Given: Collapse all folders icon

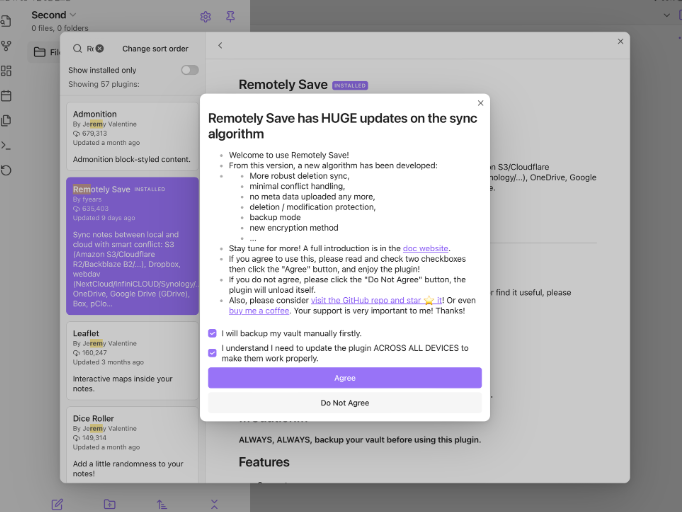Looking at the screenshot, I should tap(214, 504).
